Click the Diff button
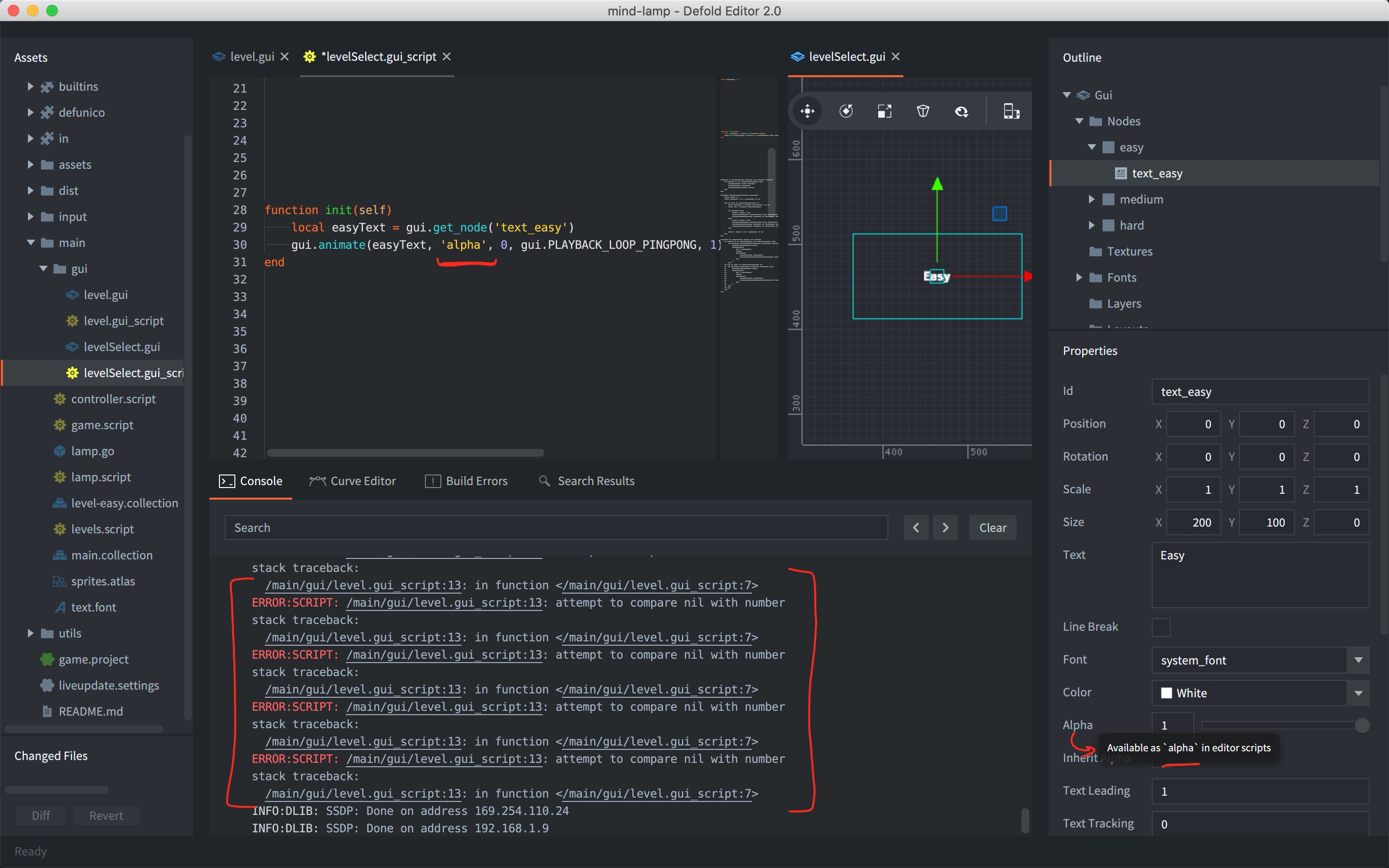 41,815
